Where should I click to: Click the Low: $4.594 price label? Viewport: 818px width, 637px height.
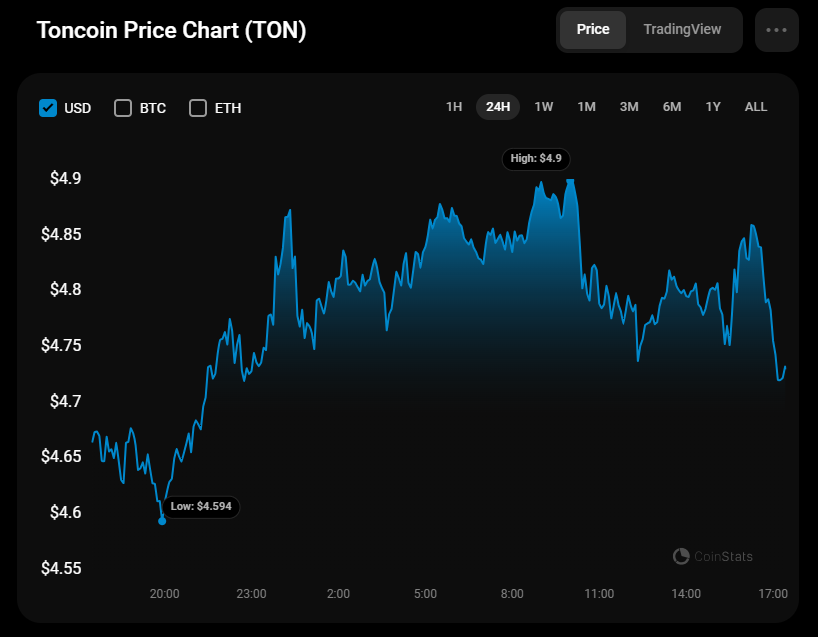(x=201, y=507)
